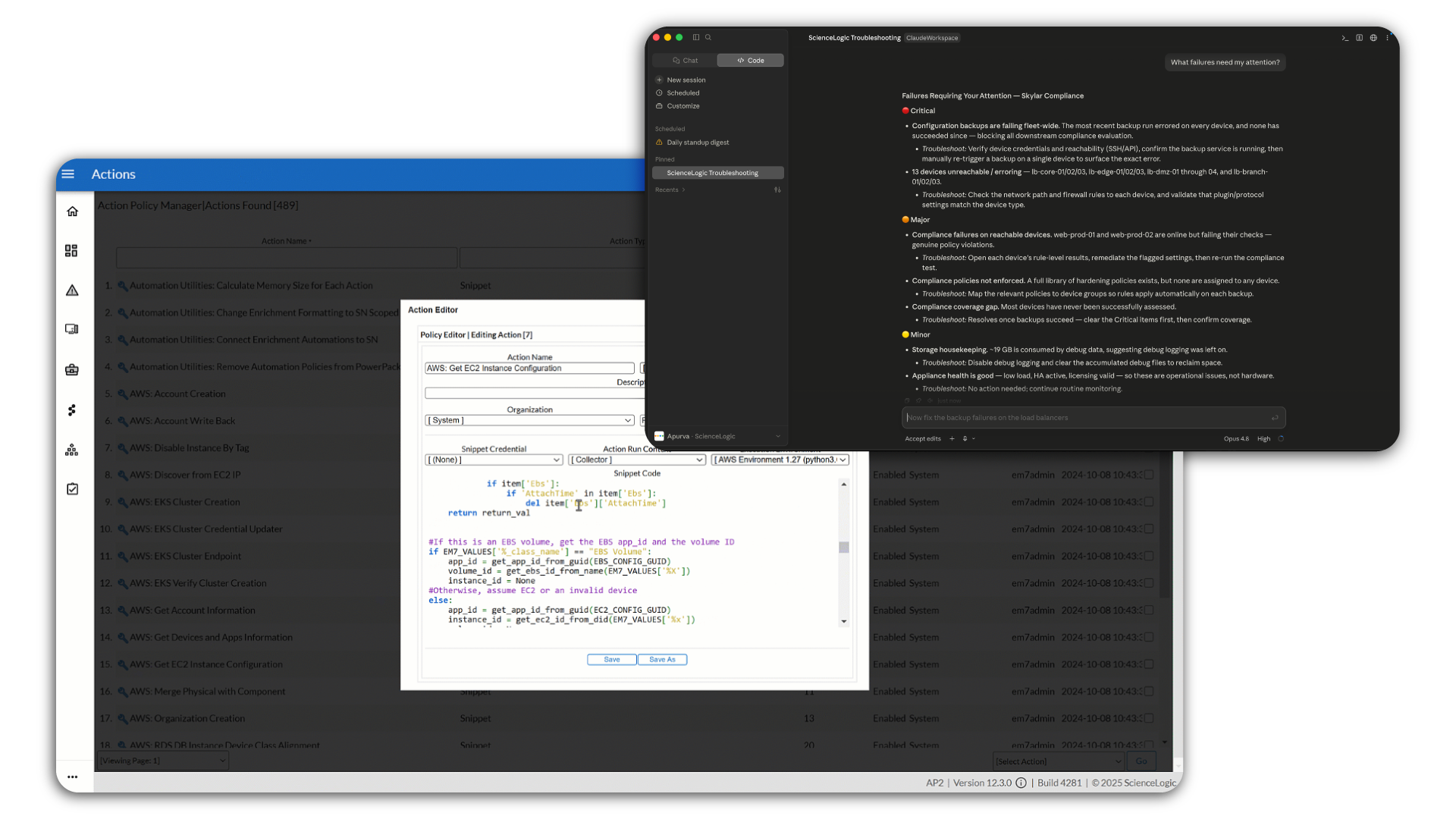Click the panel icon left of the globe
1456x819 pixels.
click(1359, 38)
